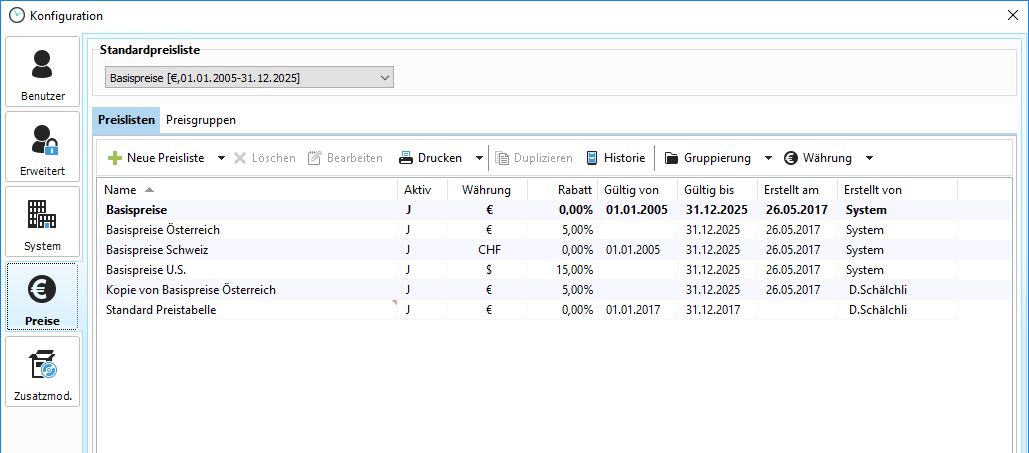1029x453 pixels.
Task: Select the Preislisten tab
Action: 126,120
